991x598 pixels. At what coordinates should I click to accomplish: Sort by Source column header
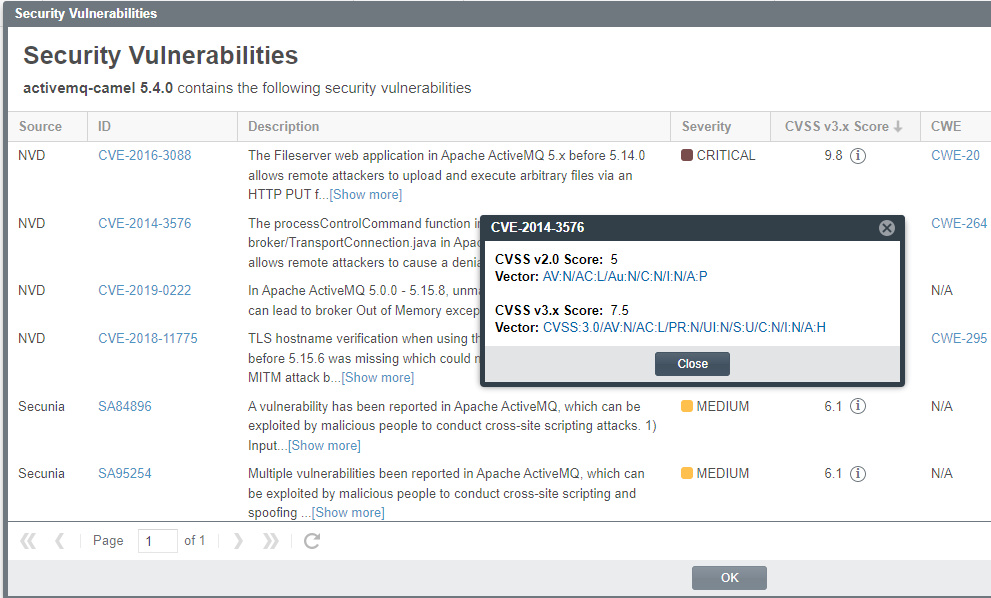coord(40,127)
